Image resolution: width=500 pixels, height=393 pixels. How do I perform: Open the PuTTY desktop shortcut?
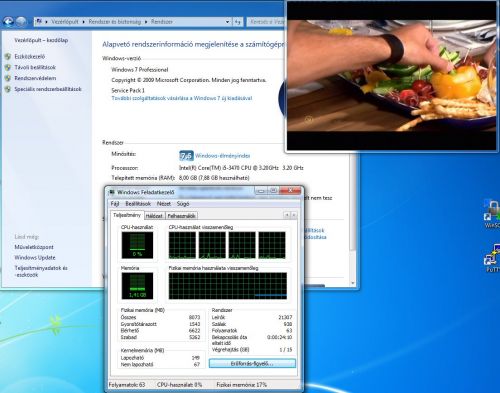[x=493, y=258]
